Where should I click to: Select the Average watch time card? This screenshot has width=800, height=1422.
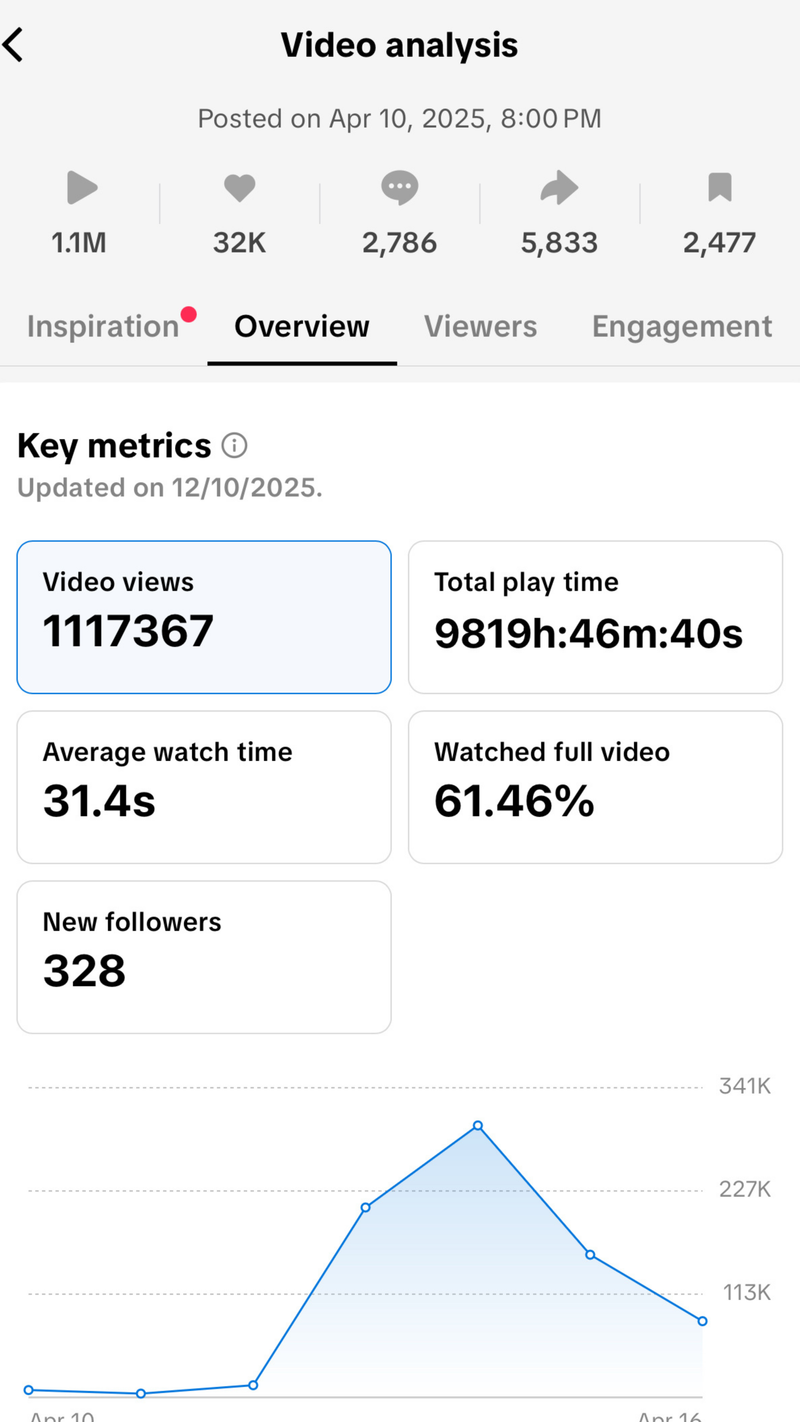204,787
